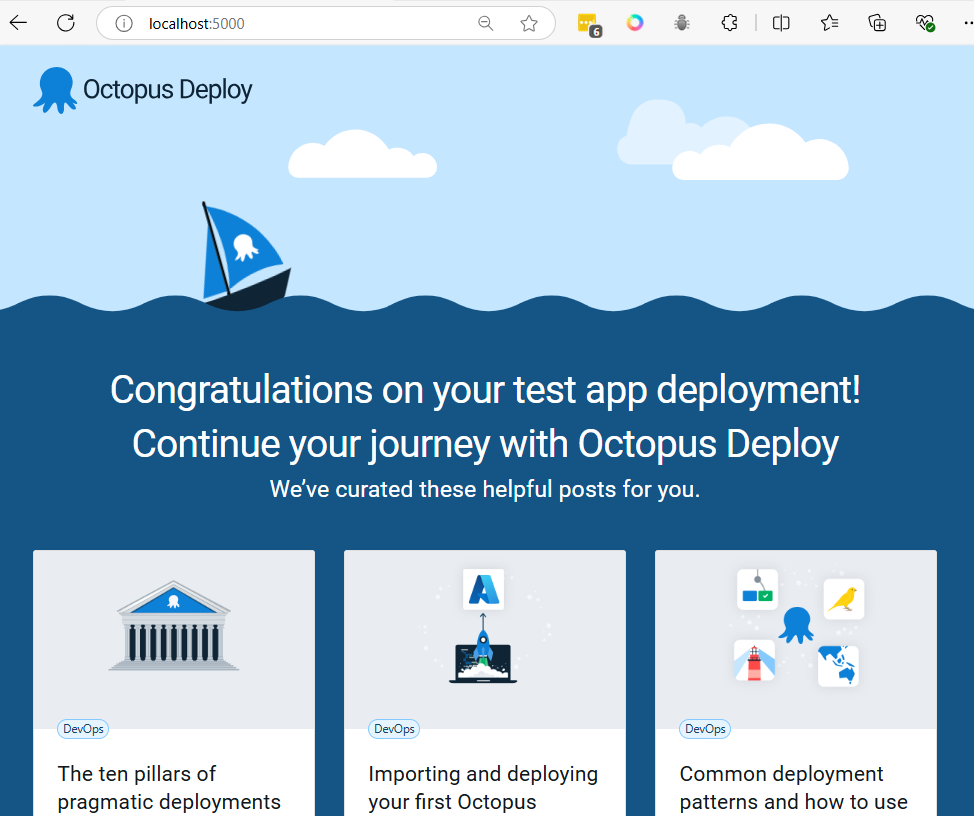
Task: Open the deployment patterns illustration thumbnail
Action: click(x=796, y=638)
